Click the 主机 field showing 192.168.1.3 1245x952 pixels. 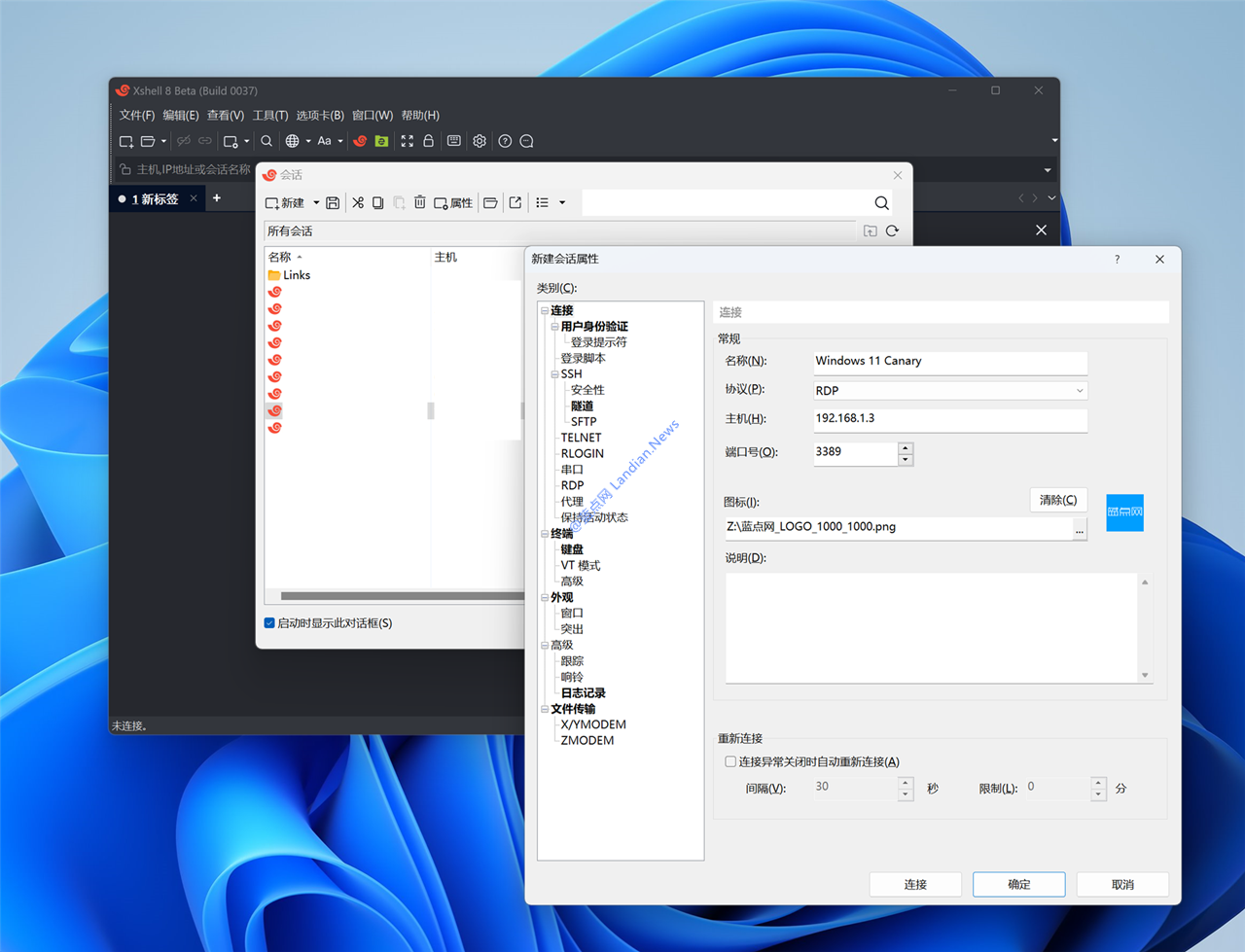pyautogui.click(x=949, y=419)
